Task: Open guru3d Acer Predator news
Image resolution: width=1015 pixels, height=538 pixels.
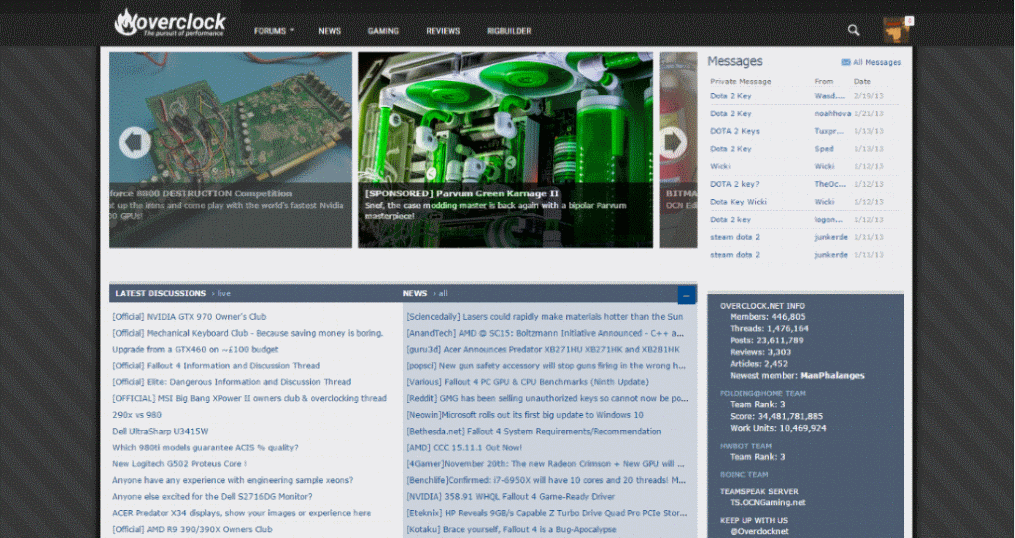Action: pyautogui.click(x=543, y=349)
